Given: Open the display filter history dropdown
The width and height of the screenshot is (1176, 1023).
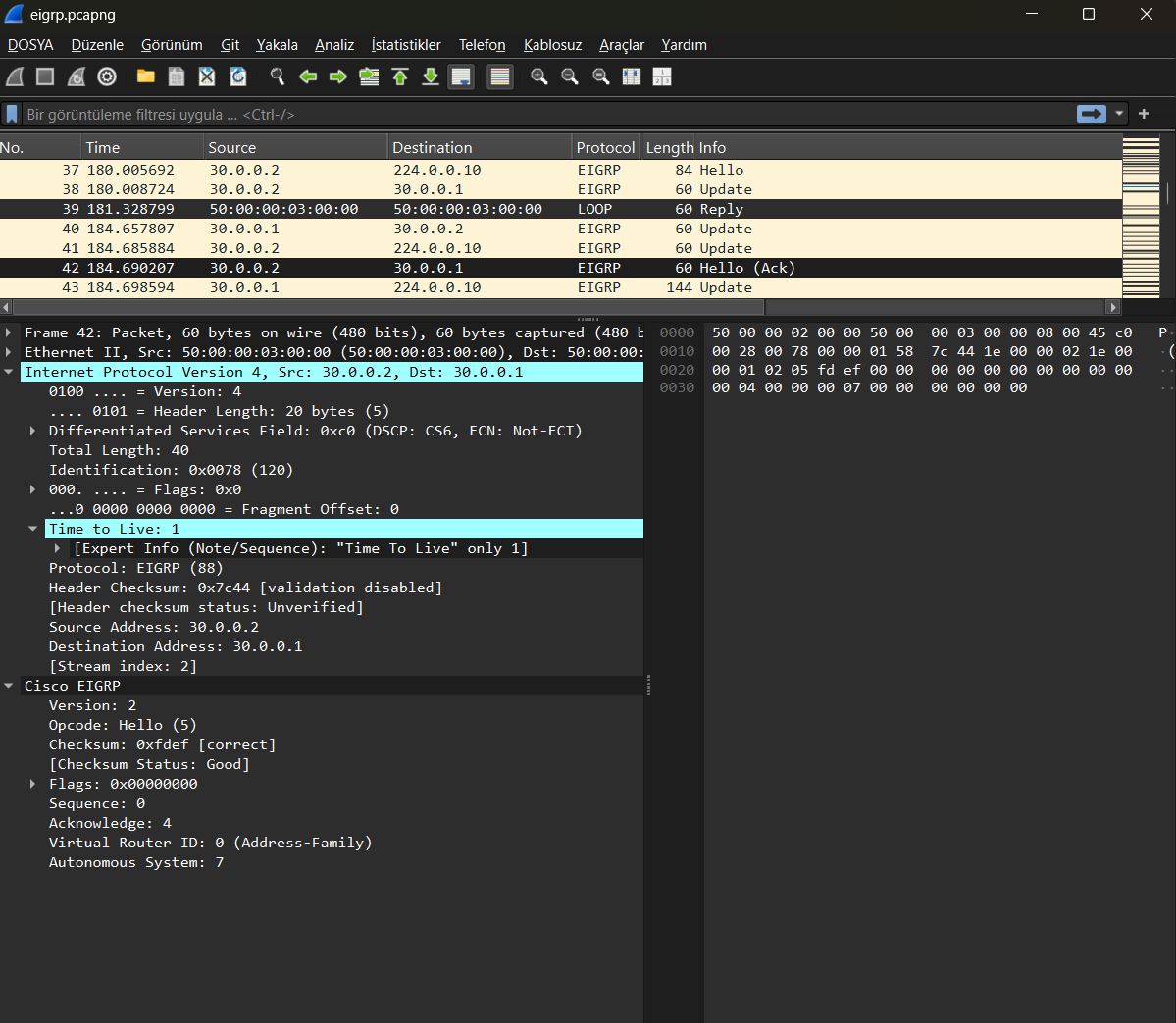Looking at the screenshot, I should click(1119, 114).
